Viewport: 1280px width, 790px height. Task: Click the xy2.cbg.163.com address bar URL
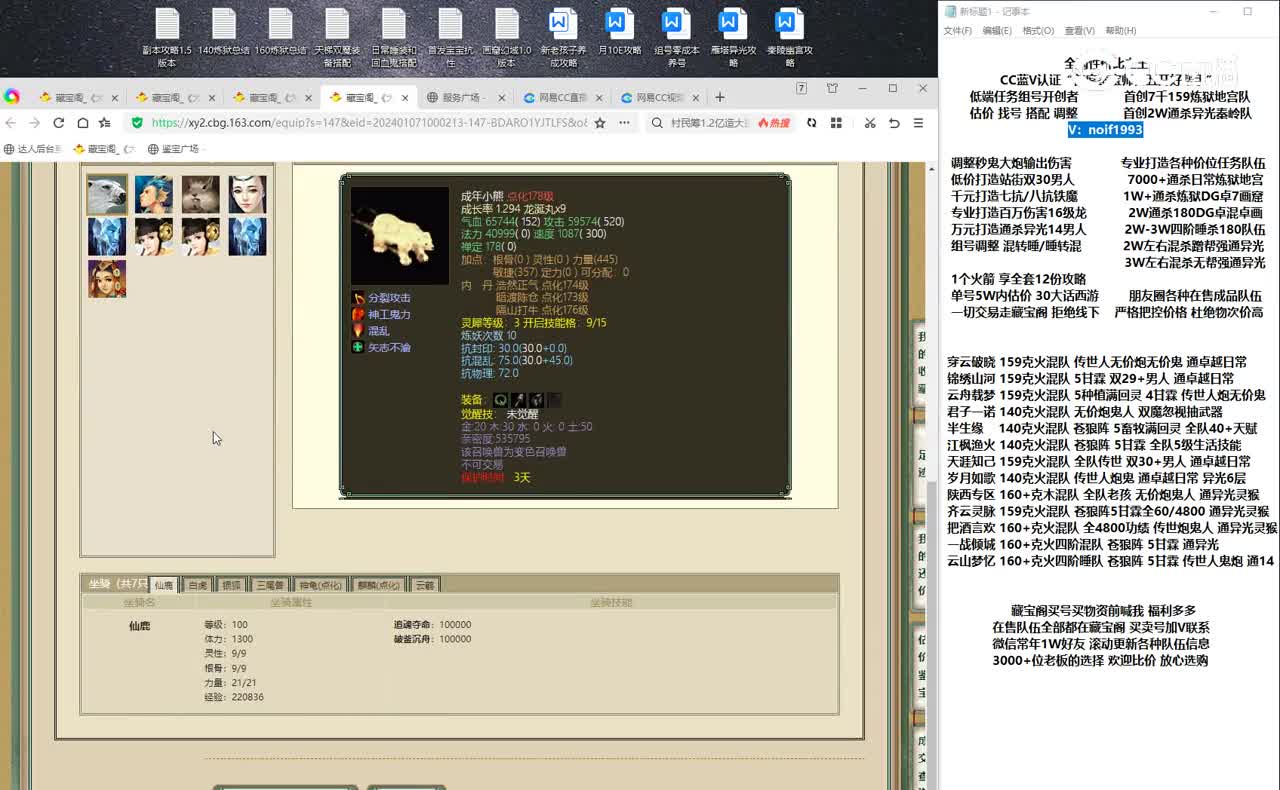click(x=370, y=123)
